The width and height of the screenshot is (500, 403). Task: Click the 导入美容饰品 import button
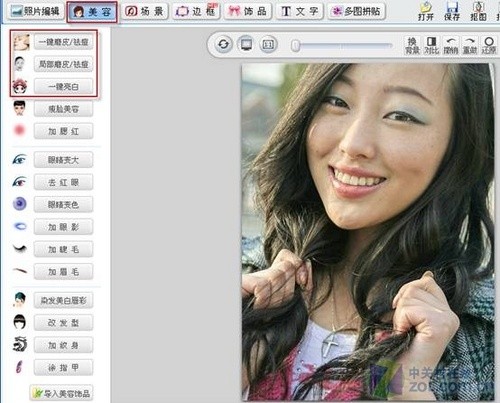tap(61, 393)
